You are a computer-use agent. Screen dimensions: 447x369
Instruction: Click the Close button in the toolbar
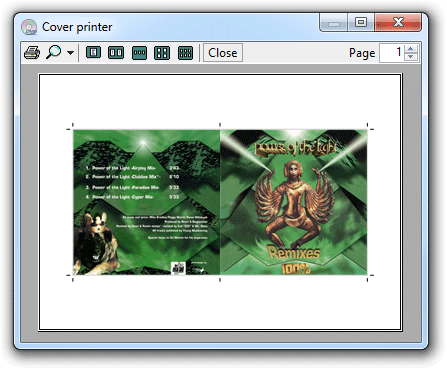pyautogui.click(x=223, y=53)
